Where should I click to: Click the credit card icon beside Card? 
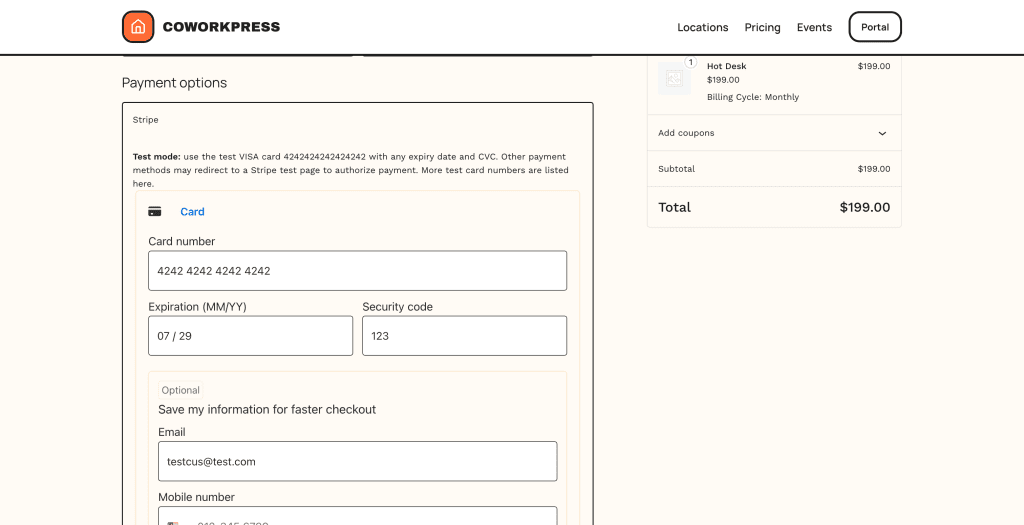[x=155, y=212]
